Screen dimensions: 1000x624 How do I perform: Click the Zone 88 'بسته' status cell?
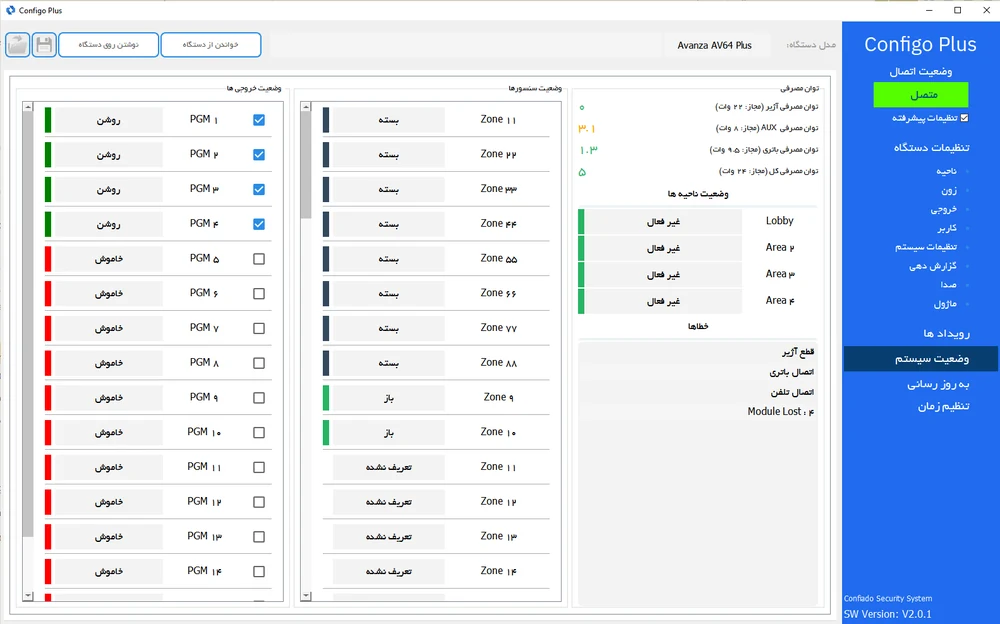click(388, 363)
